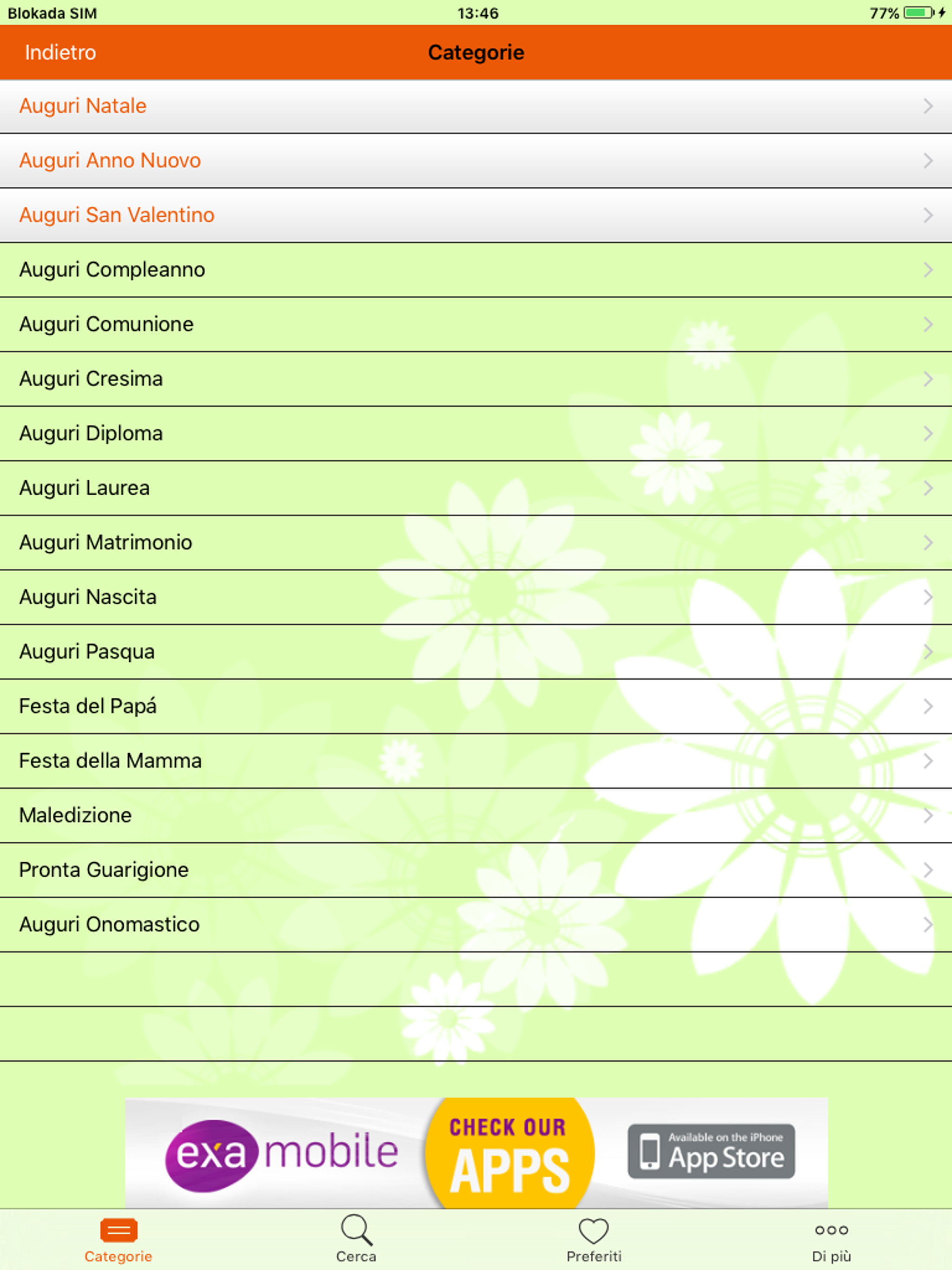
Task: Open the Cerca magnifier icon
Action: coord(357,1230)
